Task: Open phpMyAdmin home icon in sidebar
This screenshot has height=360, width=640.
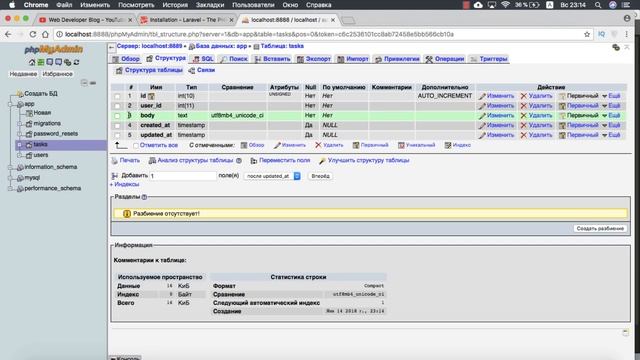Action: tap(32, 62)
